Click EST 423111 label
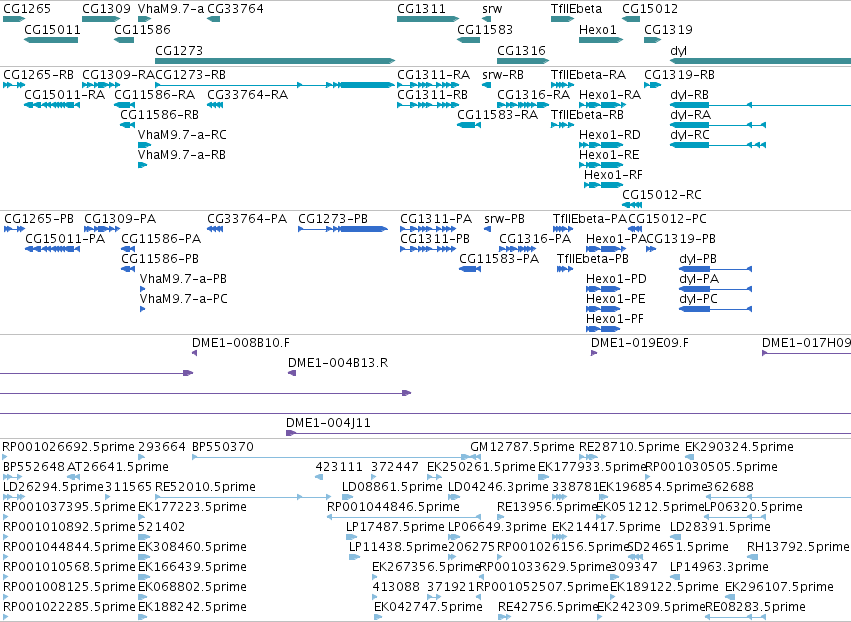Screen dimensions: 851x622 click(x=339, y=466)
